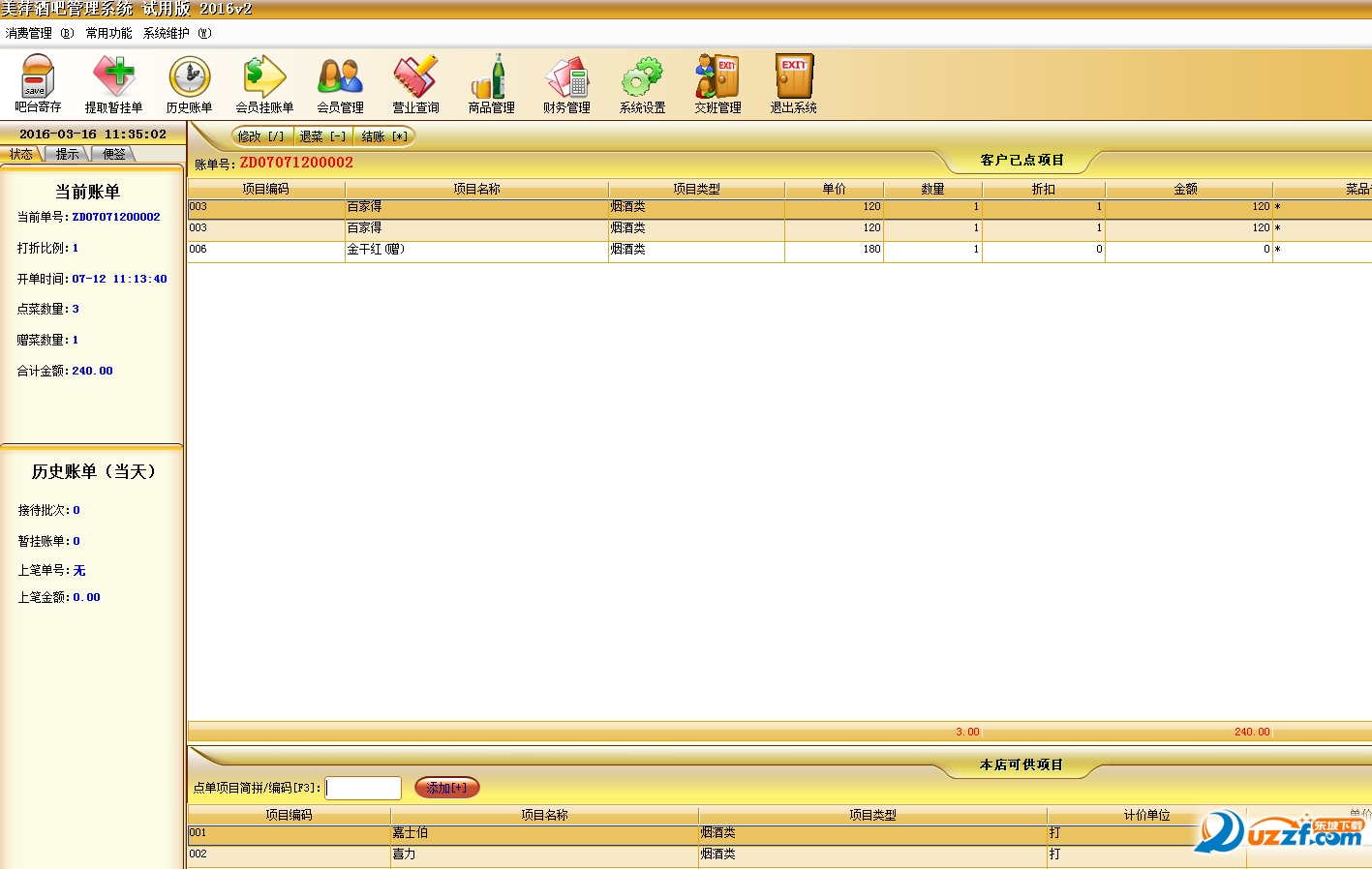Select the first 百家得 order row
Image resolution: width=1372 pixels, height=869 pixels.
coord(779,208)
